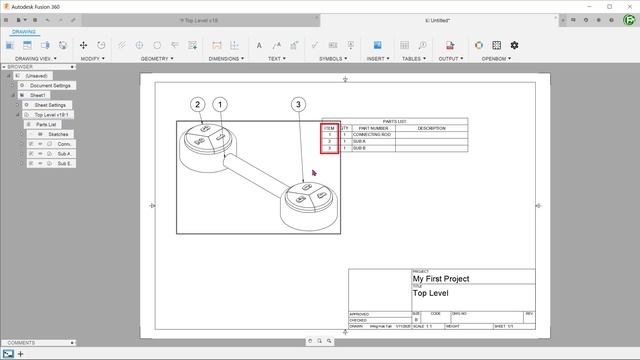
Task: Click balloon number 2 on drawing
Action: tap(198, 104)
